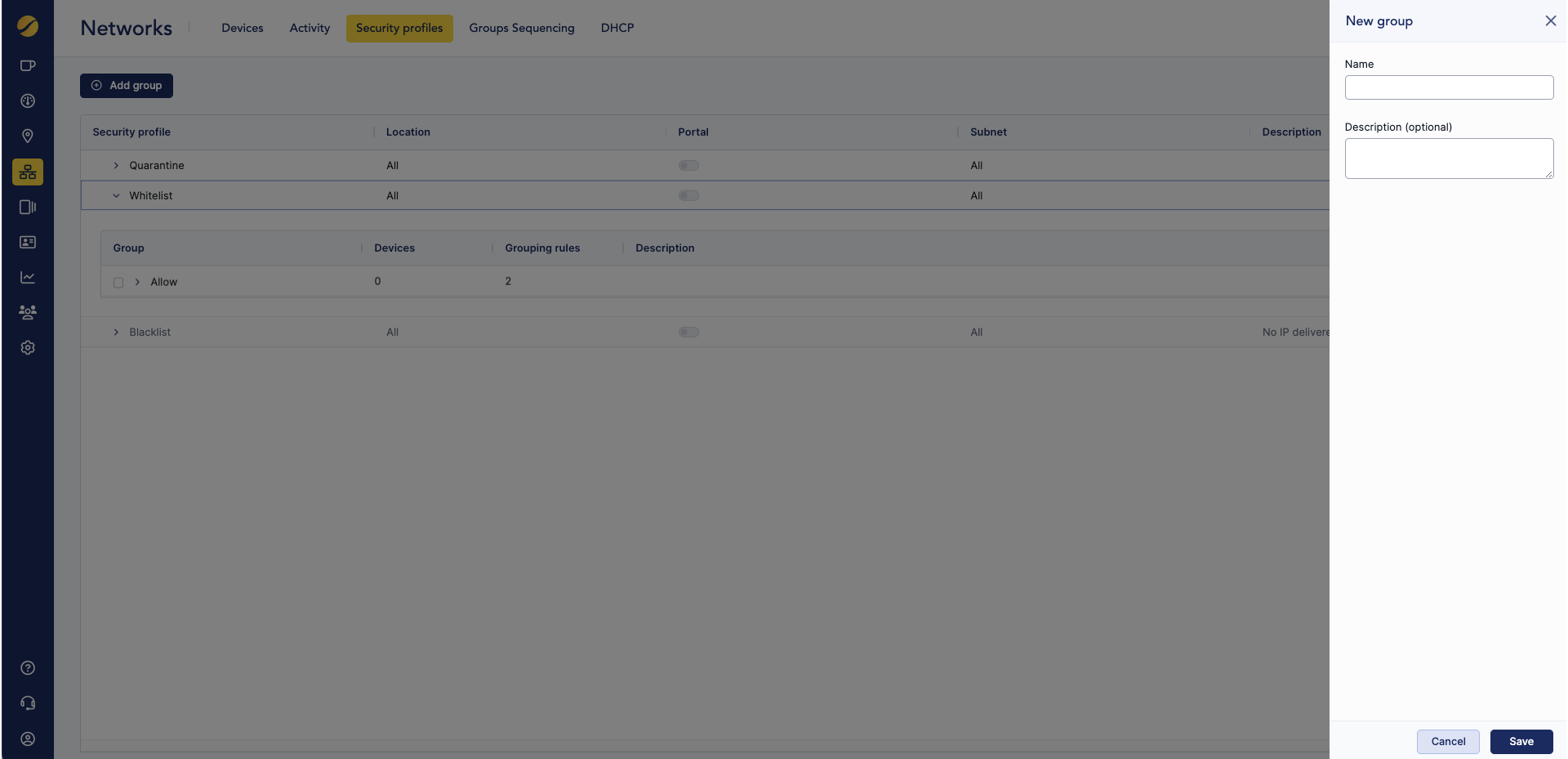The width and height of the screenshot is (1568, 759).
Task: Open the dashboard gauge icon in the sidebar
Action: 28,101
